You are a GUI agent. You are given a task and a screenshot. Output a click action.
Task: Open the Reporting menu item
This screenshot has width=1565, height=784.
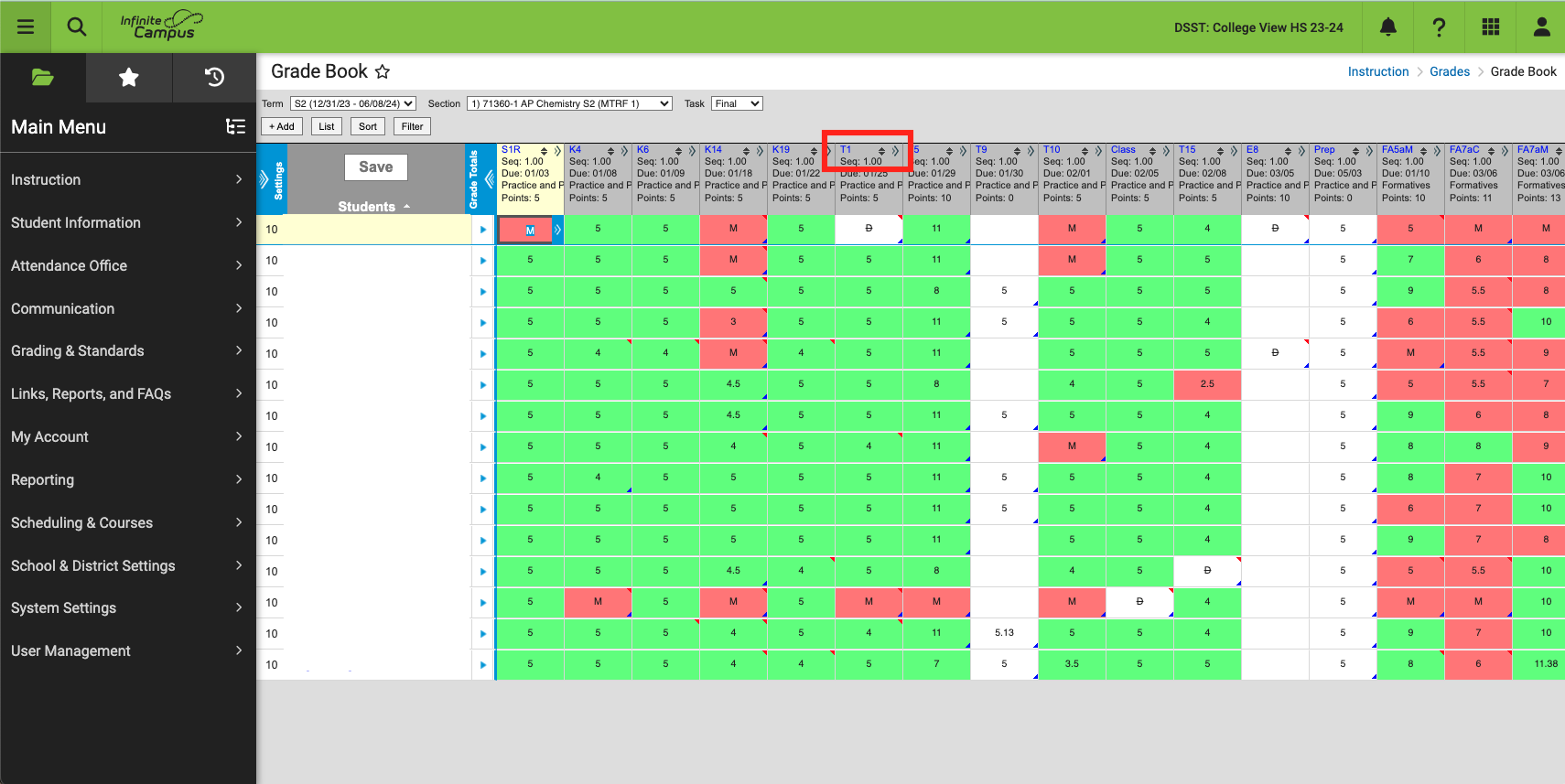128,479
